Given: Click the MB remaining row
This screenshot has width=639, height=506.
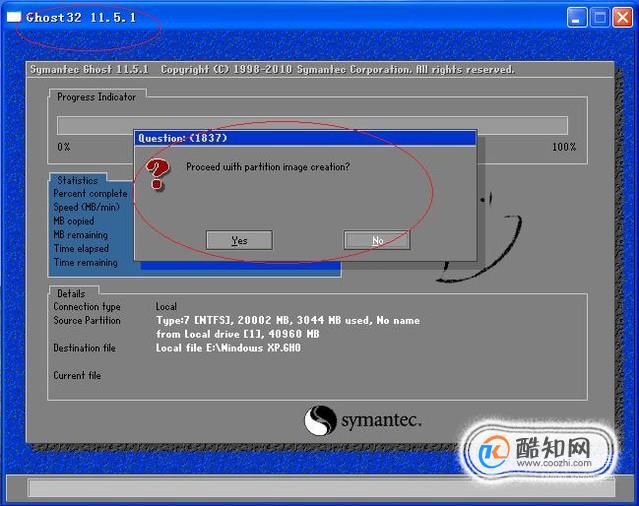Looking at the screenshot, I should pos(81,235).
